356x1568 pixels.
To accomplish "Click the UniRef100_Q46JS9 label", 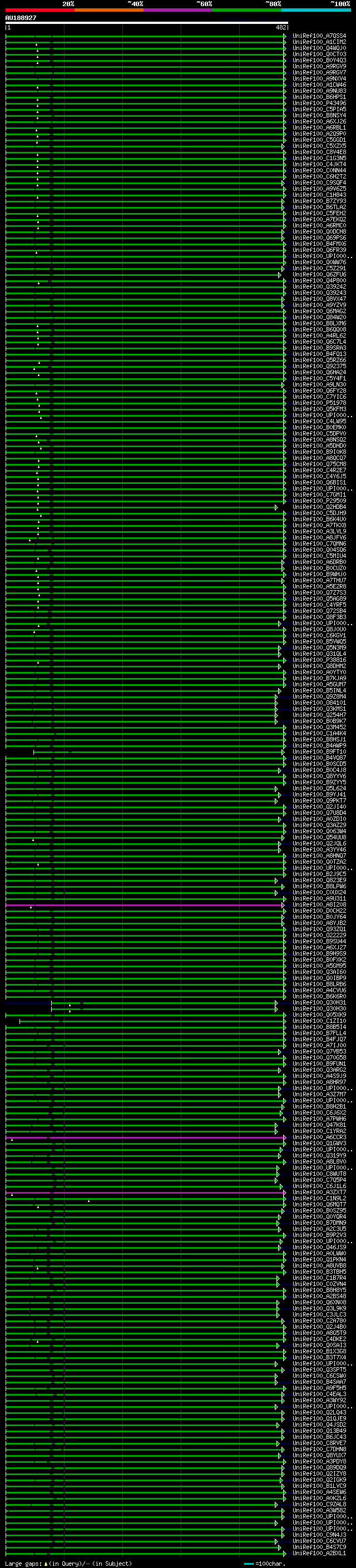I will coord(319,1247).
